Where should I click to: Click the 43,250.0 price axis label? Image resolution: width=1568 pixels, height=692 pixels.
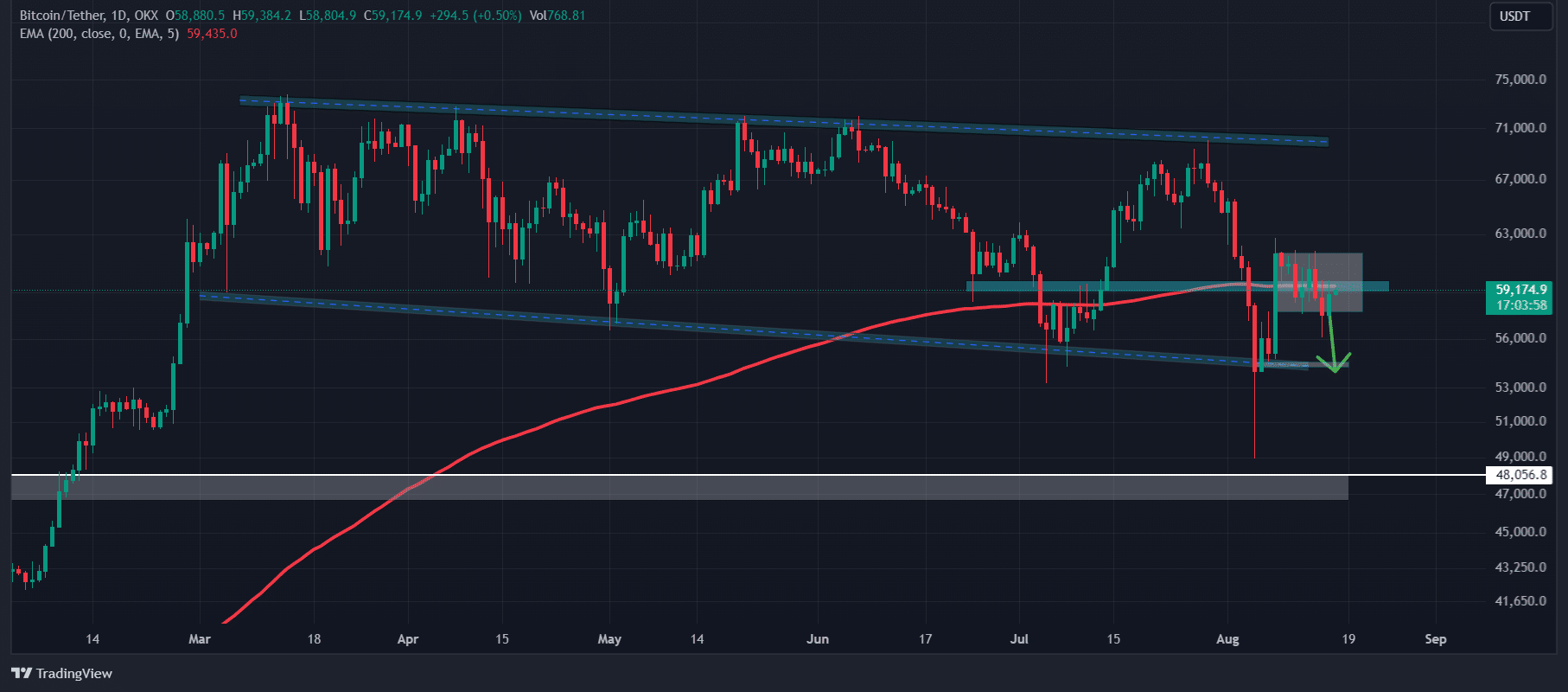(x=1520, y=567)
